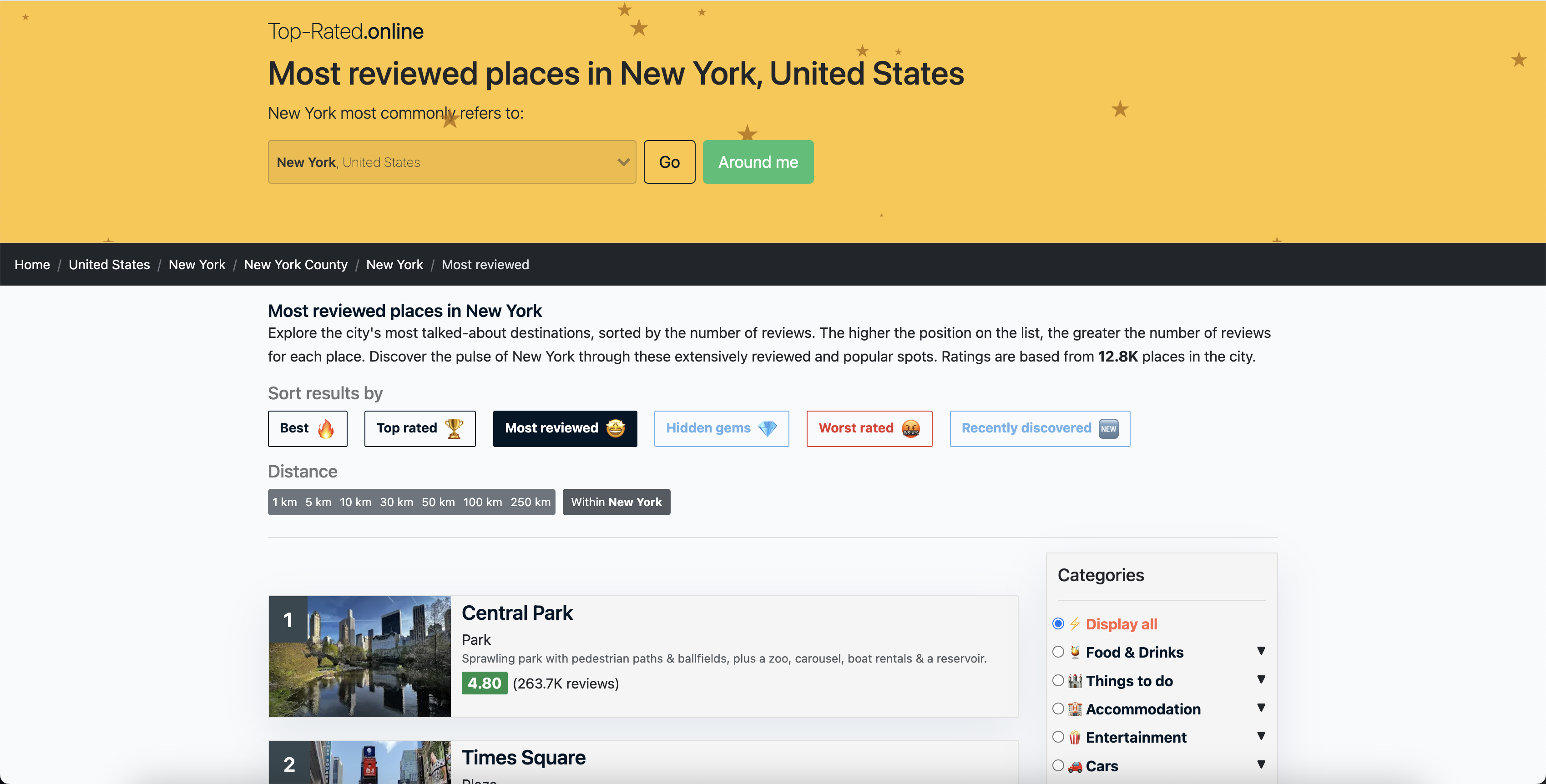
Task: Sort results by Best
Action: tap(307, 428)
